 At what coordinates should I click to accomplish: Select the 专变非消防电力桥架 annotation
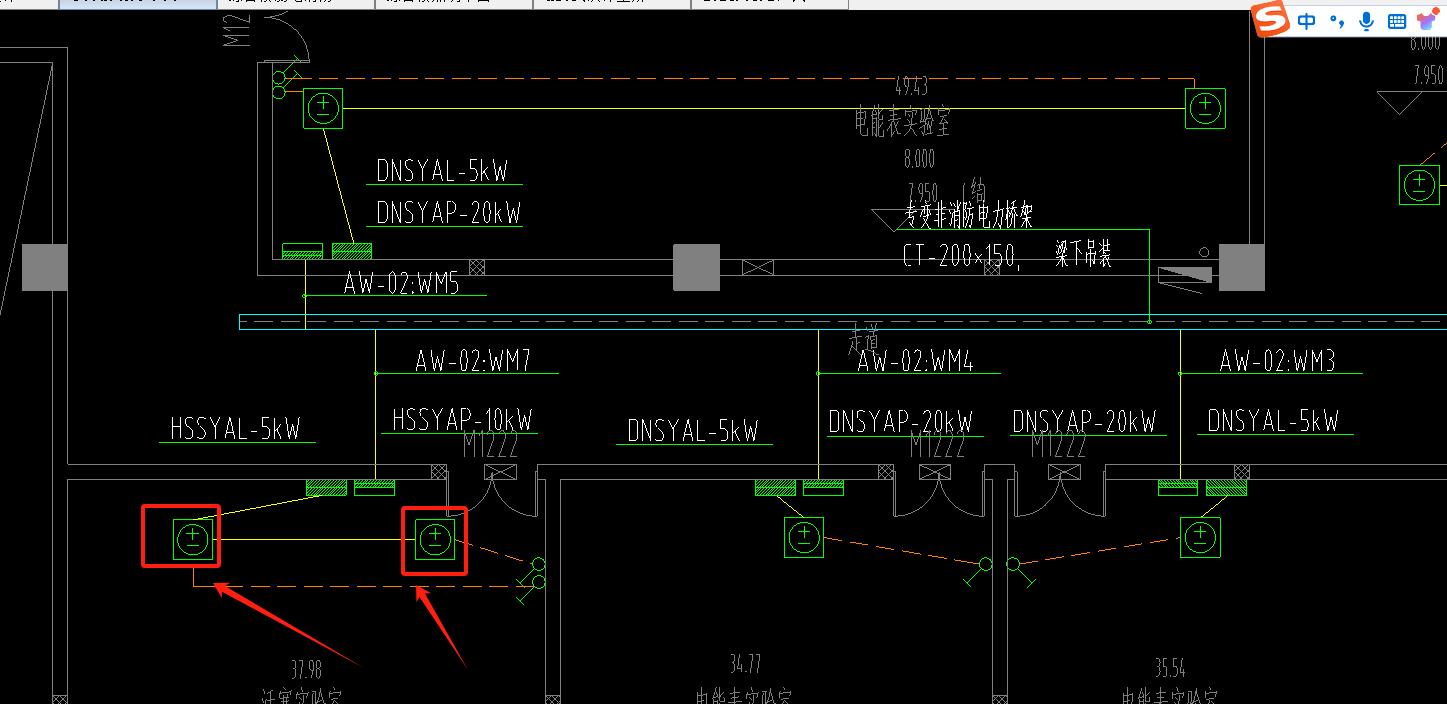point(968,213)
